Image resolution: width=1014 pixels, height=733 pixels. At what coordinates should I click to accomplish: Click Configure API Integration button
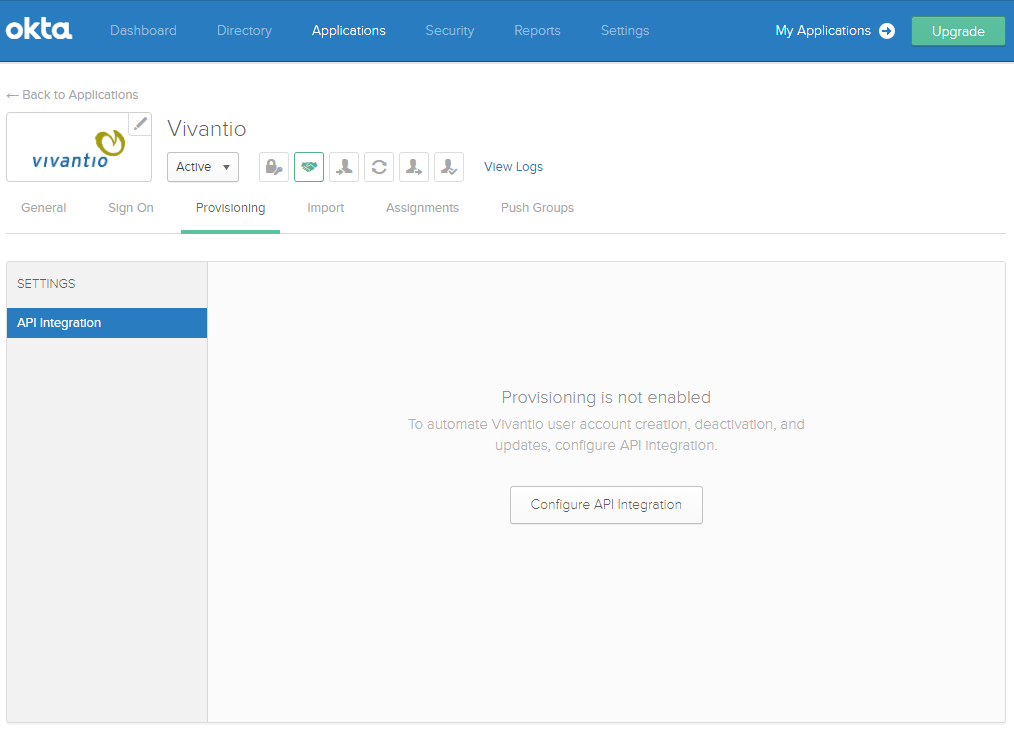[606, 505]
